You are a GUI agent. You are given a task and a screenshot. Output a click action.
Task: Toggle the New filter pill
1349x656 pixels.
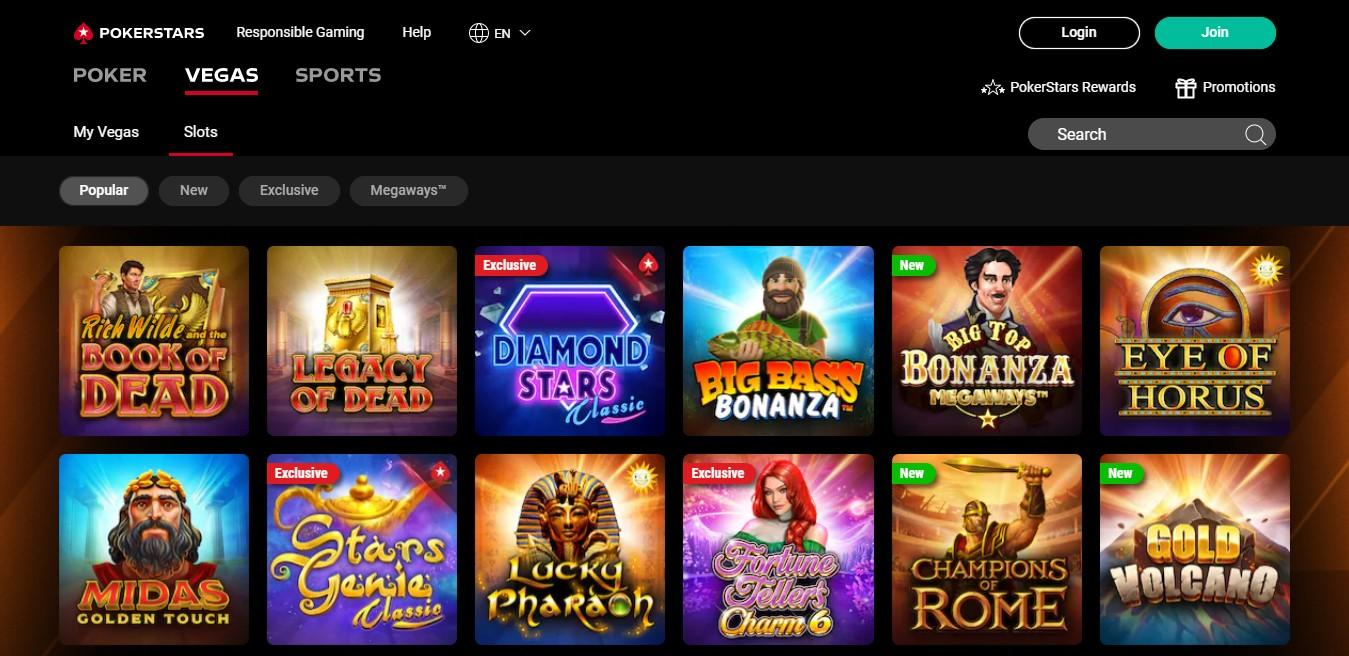(x=194, y=190)
